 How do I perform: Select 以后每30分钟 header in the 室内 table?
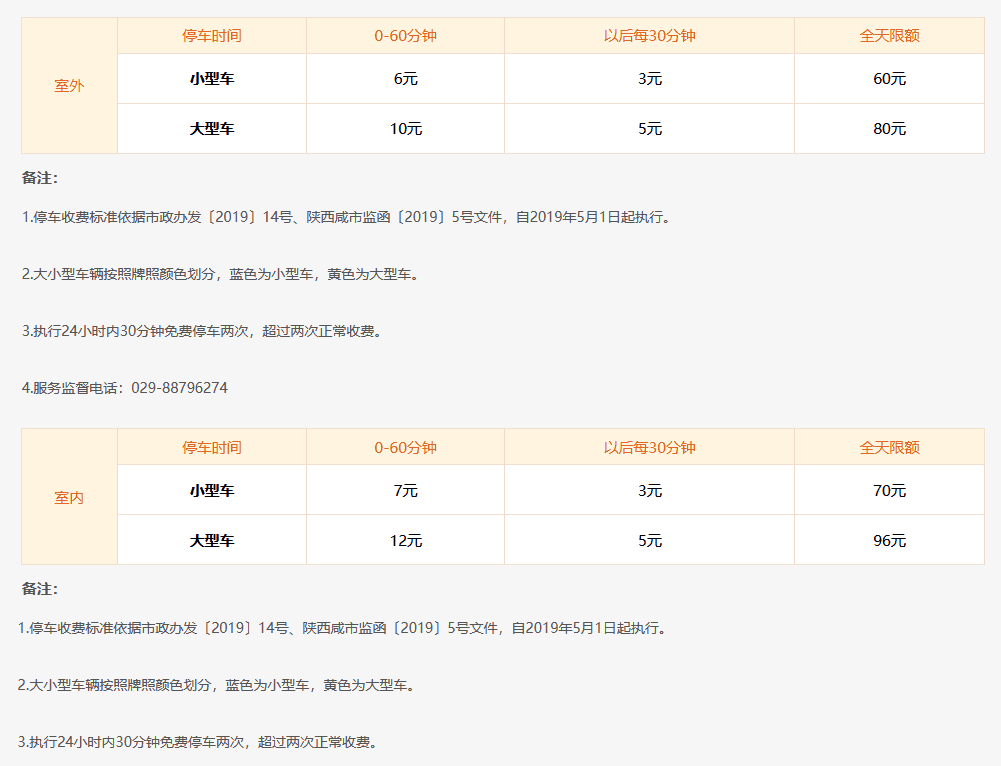pyautogui.click(x=649, y=447)
